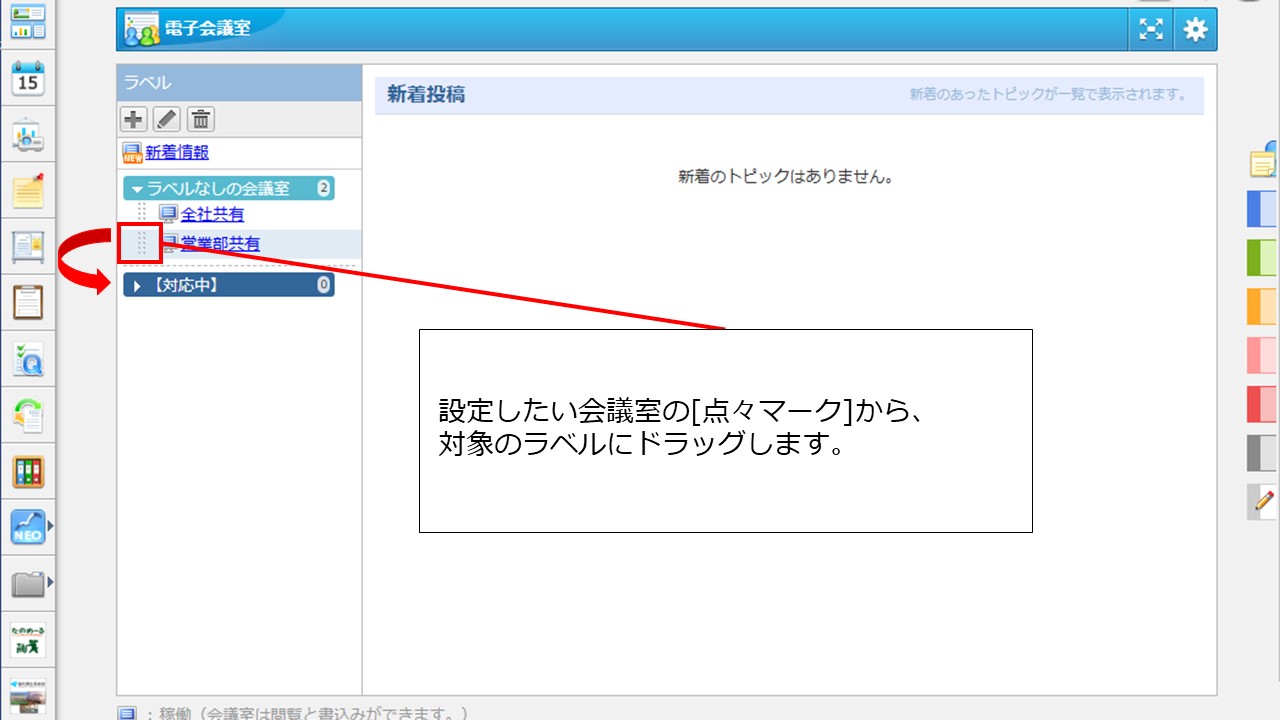Launch desknet's NEO portal icon
Image resolution: width=1280 pixels, height=720 pixels.
[x=28, y=524]
